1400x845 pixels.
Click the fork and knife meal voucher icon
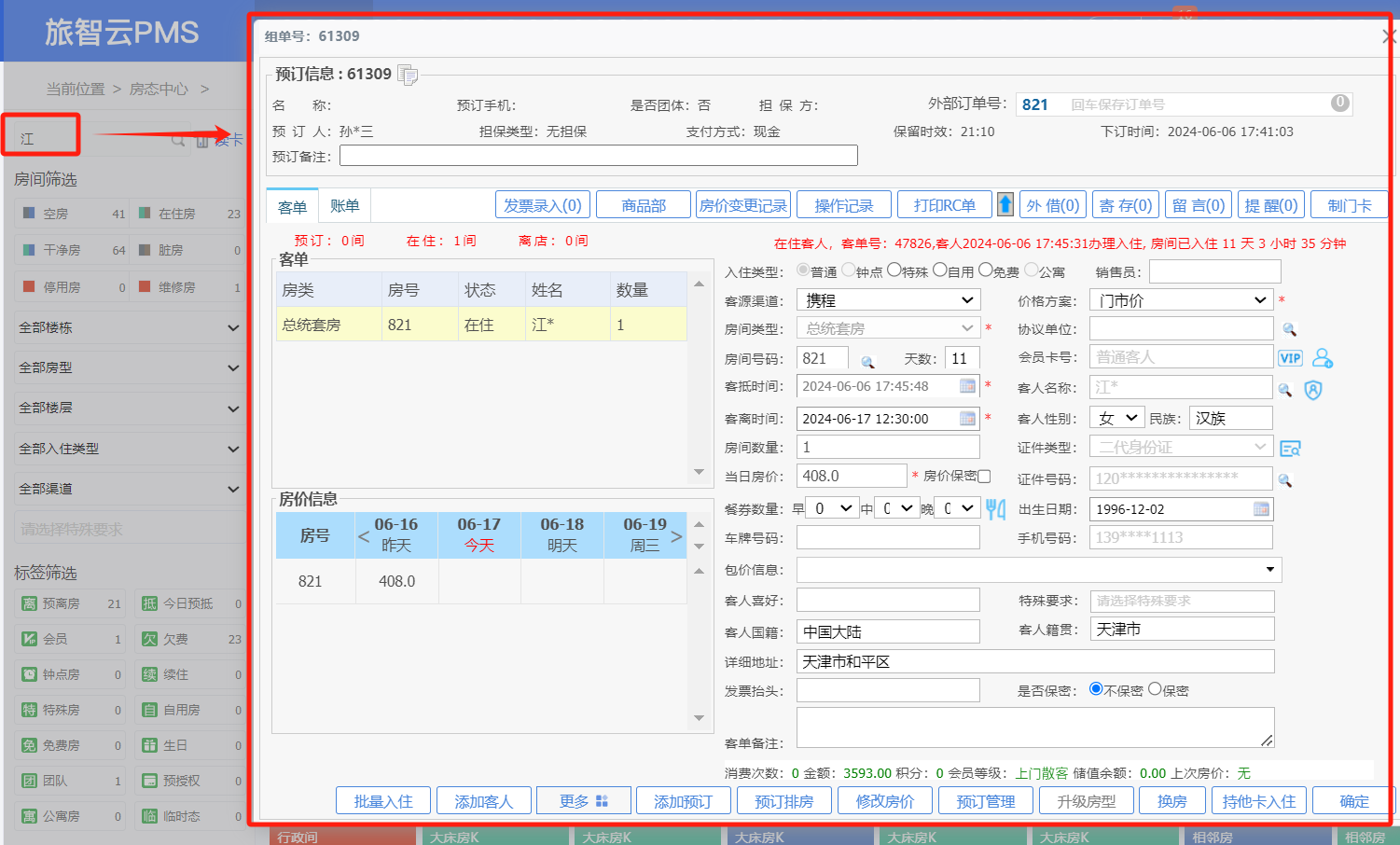(x=995, y=509)
